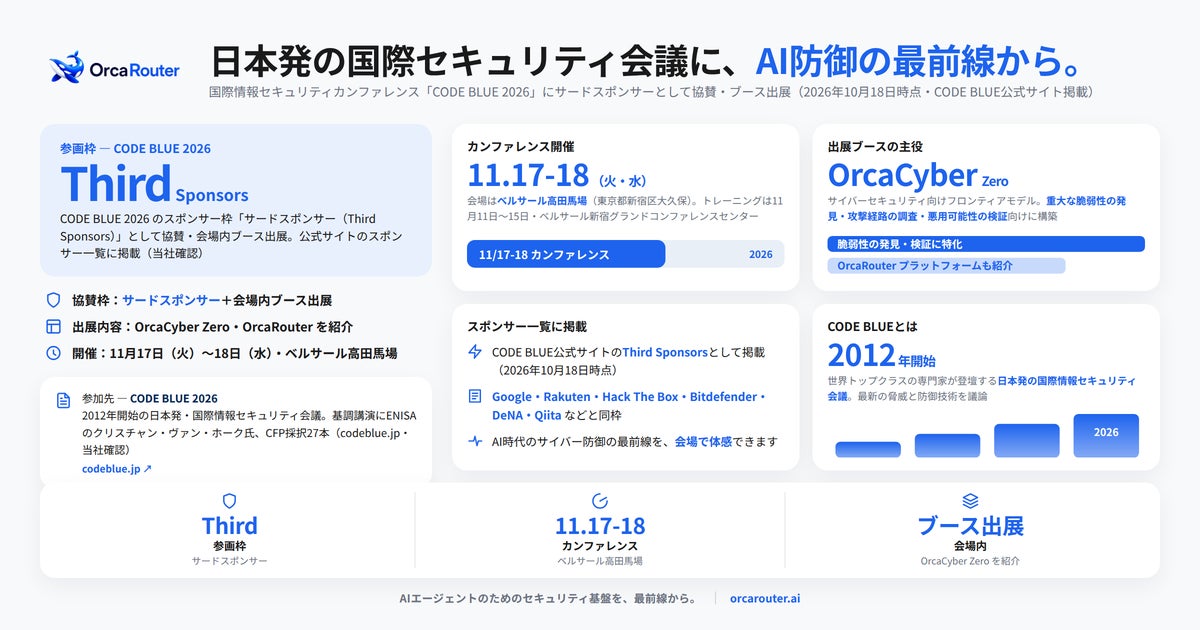Click the clock icon beside 開催

click(x=54, y=353)
